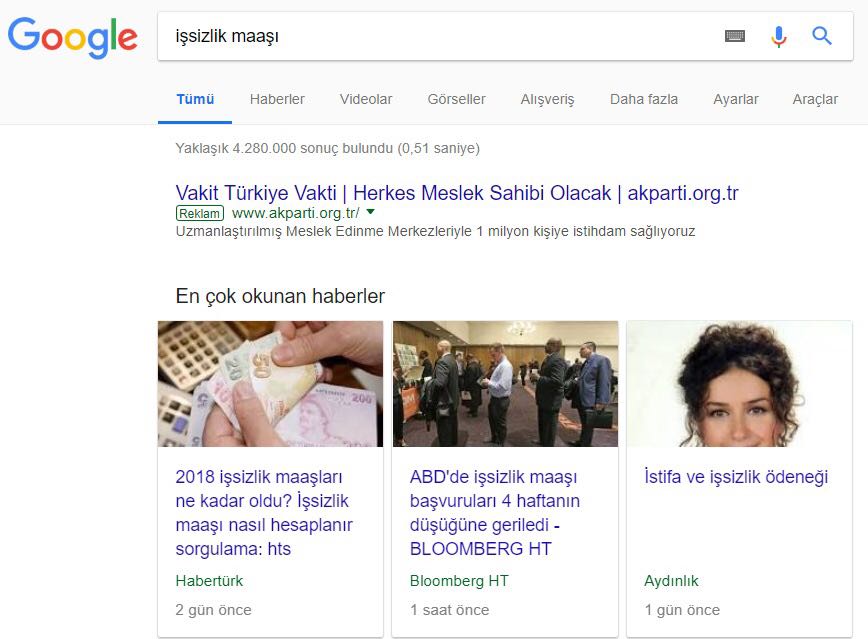This screenshot has height=639, width=868.
Task: Start the search via the magnifier icon
Action: [821, 35]
